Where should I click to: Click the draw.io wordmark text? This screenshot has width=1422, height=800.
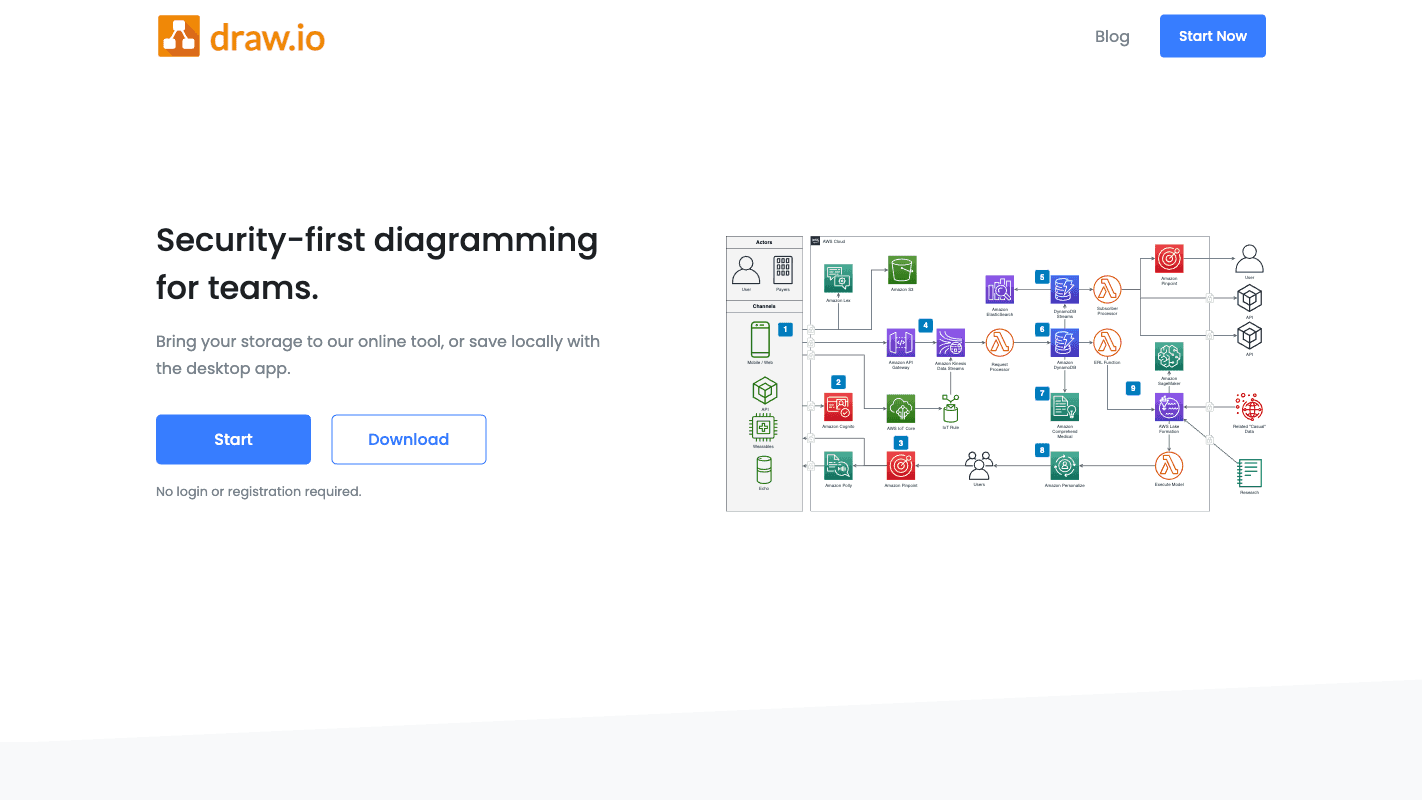267,38
